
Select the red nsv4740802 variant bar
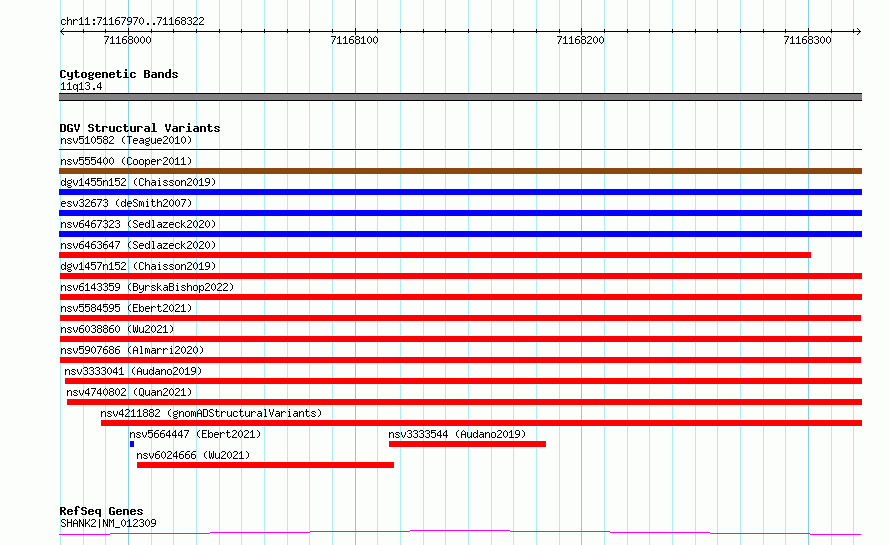(x=464, y=402)
